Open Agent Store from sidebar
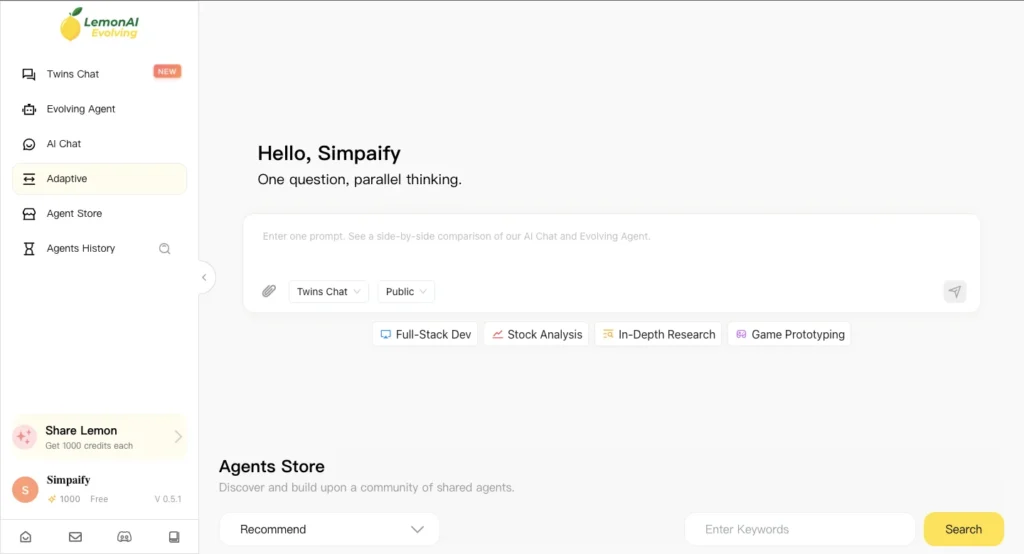This screenshot has height=554, width=1024. pos(99,214)
